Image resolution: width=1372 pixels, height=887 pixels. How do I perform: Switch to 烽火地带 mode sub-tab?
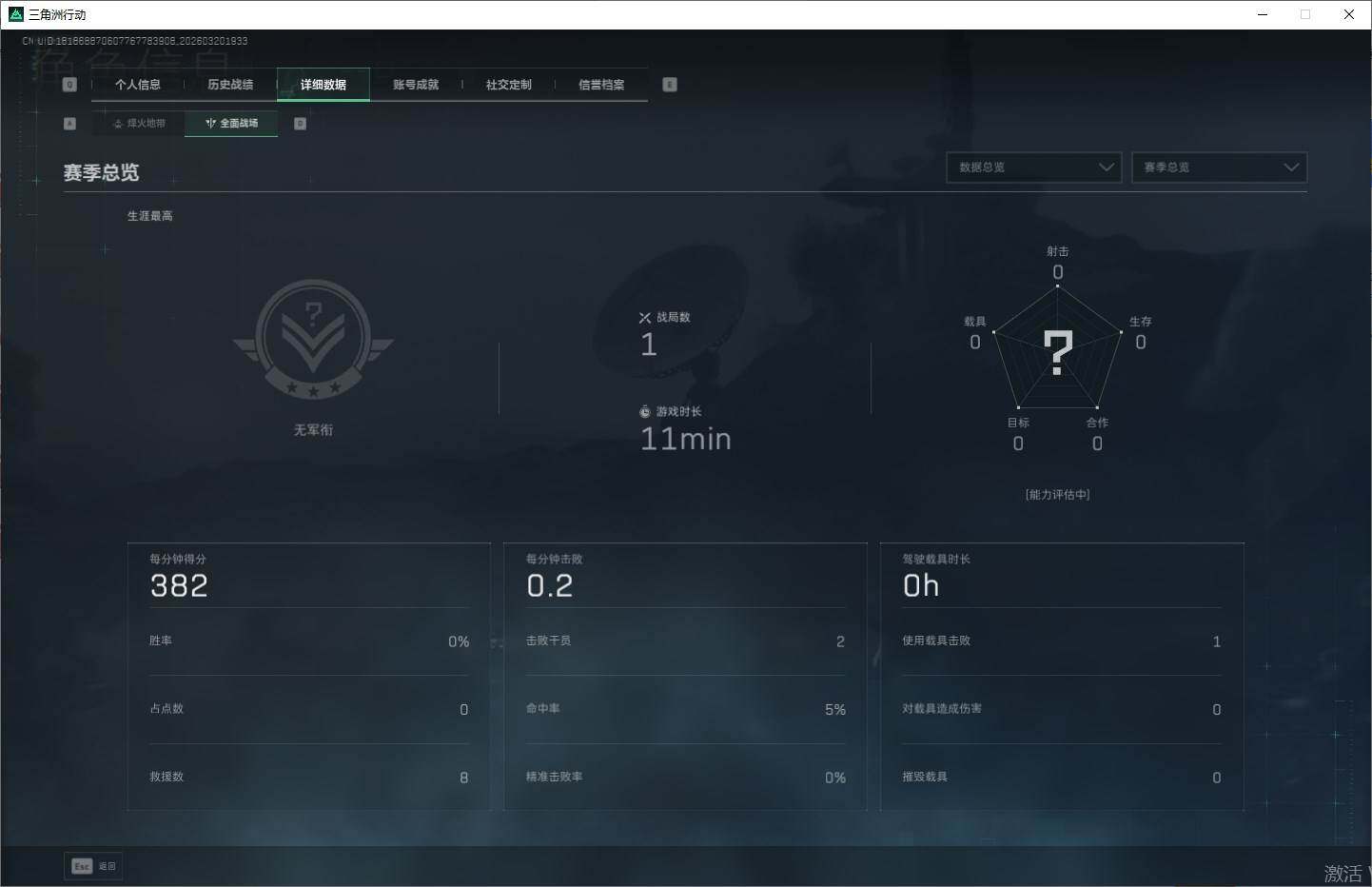(139, 124)
